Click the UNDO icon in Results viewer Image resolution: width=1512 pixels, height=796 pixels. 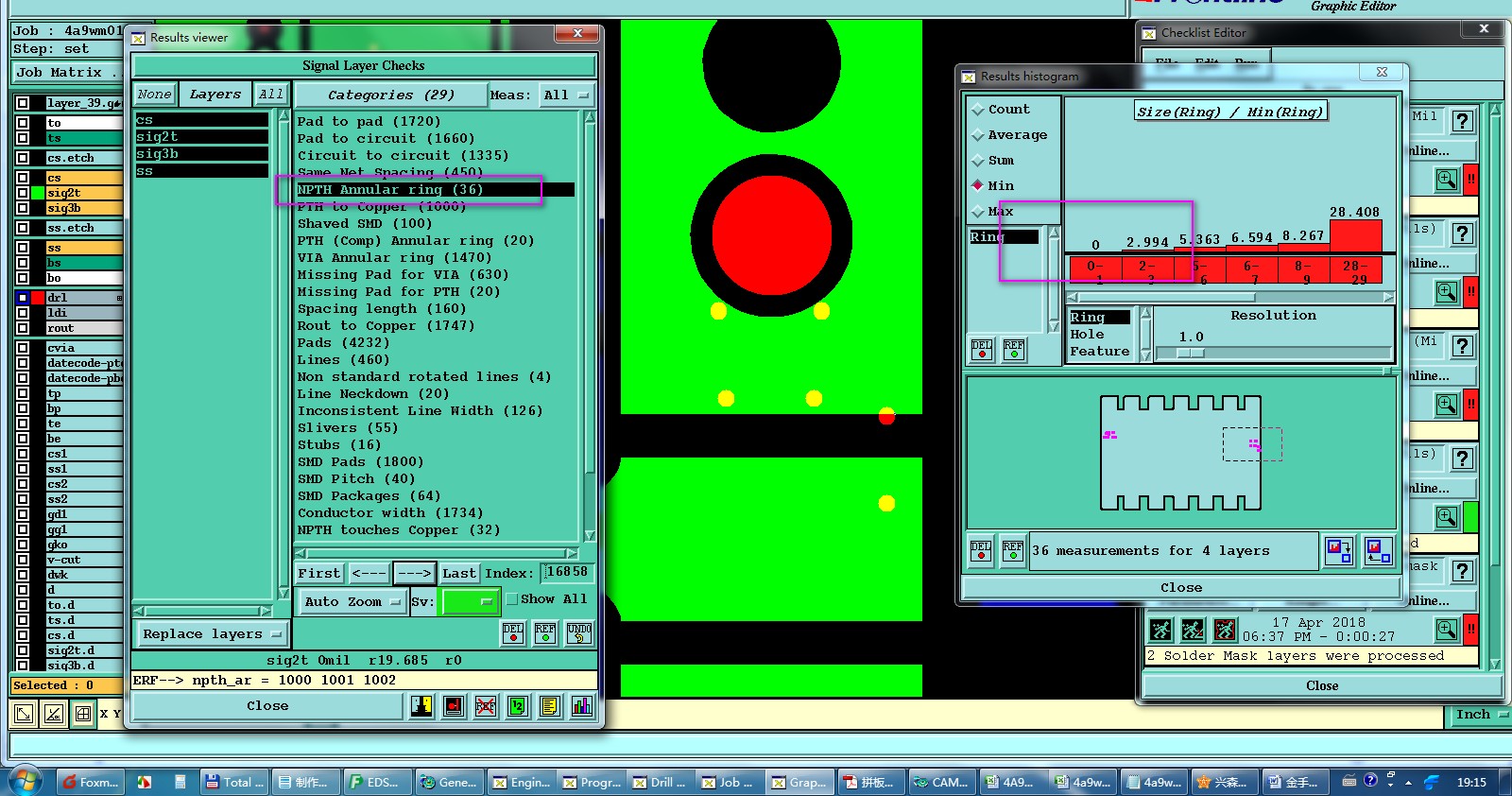(x=579, y=632)
